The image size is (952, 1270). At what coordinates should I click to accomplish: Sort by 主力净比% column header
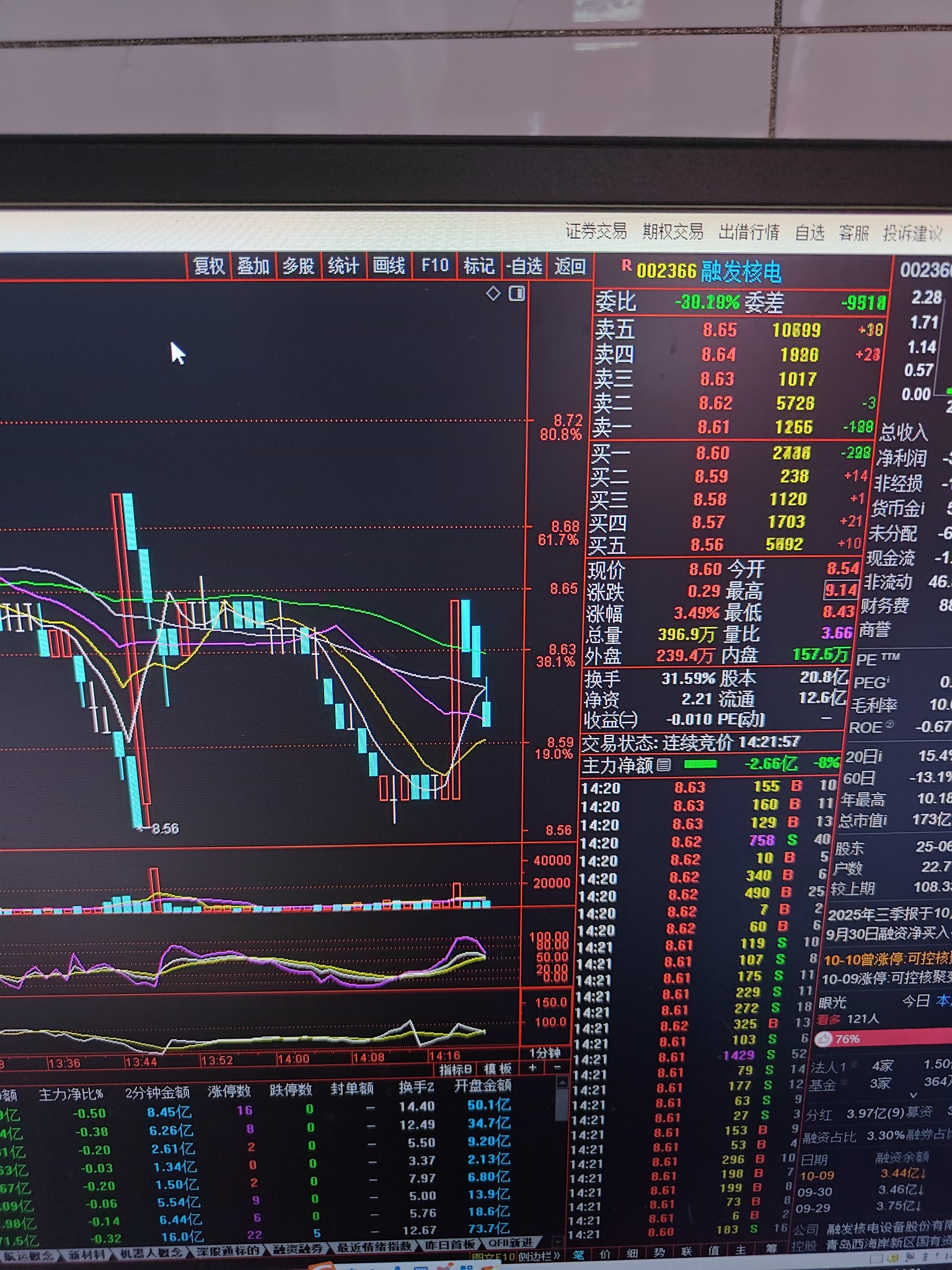coord(70,1095)
